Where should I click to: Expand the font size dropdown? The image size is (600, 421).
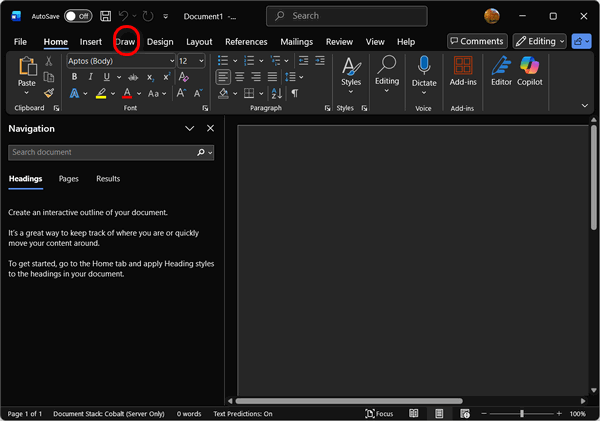[202, 61]
